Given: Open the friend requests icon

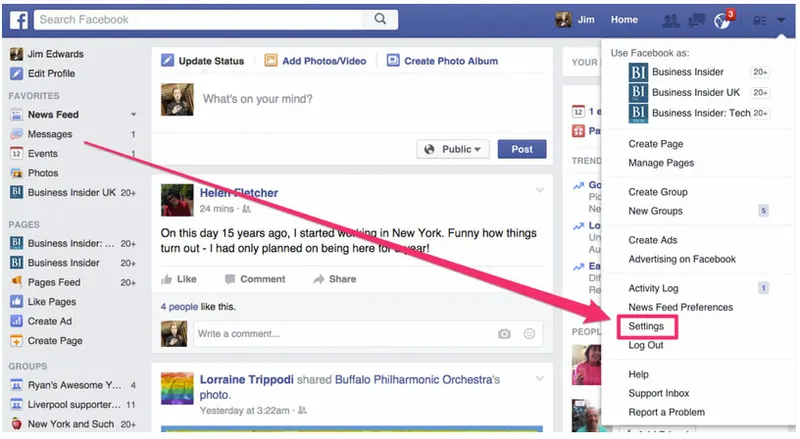Looking at the screenshot, I should coord(670,20).
